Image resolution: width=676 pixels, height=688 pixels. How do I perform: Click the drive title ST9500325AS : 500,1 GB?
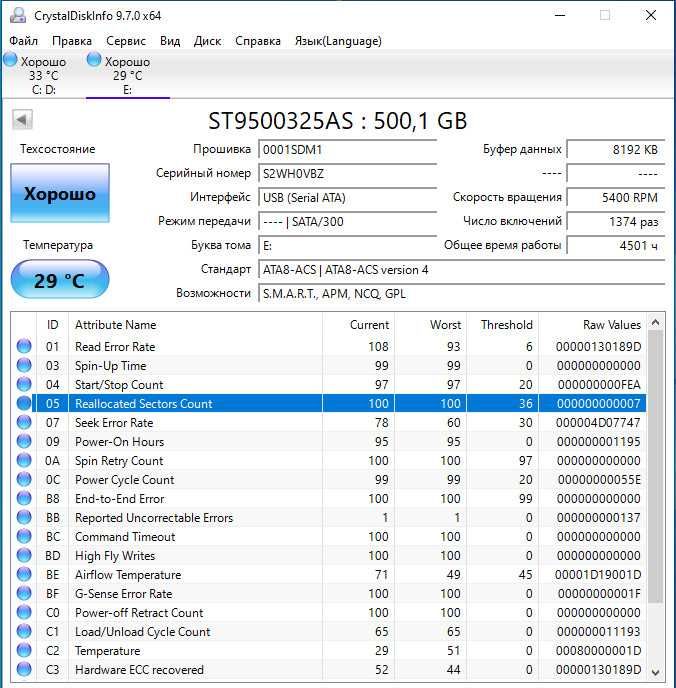[x=337, y=121]
